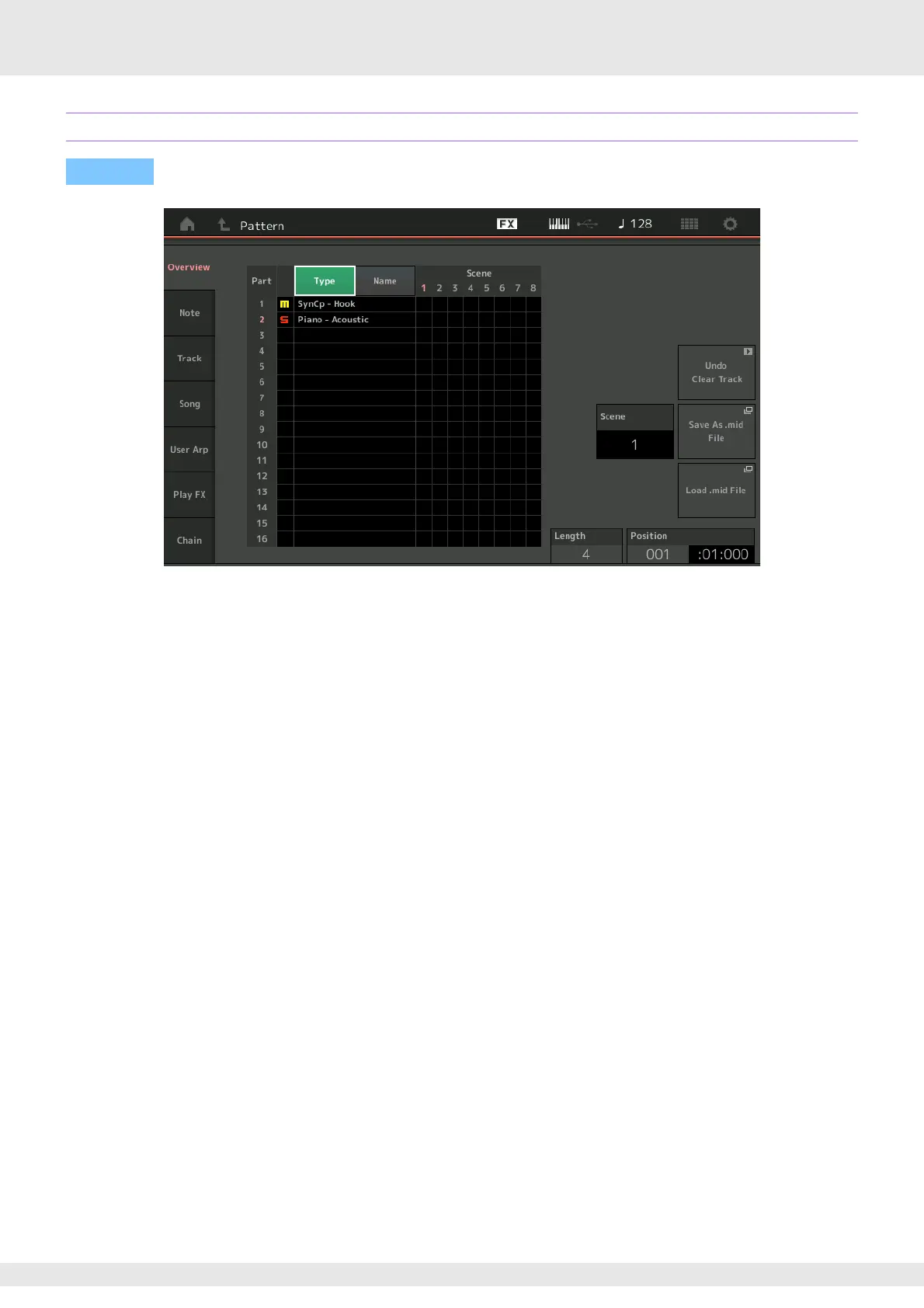Viewport: 924px width, 1308px height.
Task: Select Position beat value :01:000
Action: [722, 554]
